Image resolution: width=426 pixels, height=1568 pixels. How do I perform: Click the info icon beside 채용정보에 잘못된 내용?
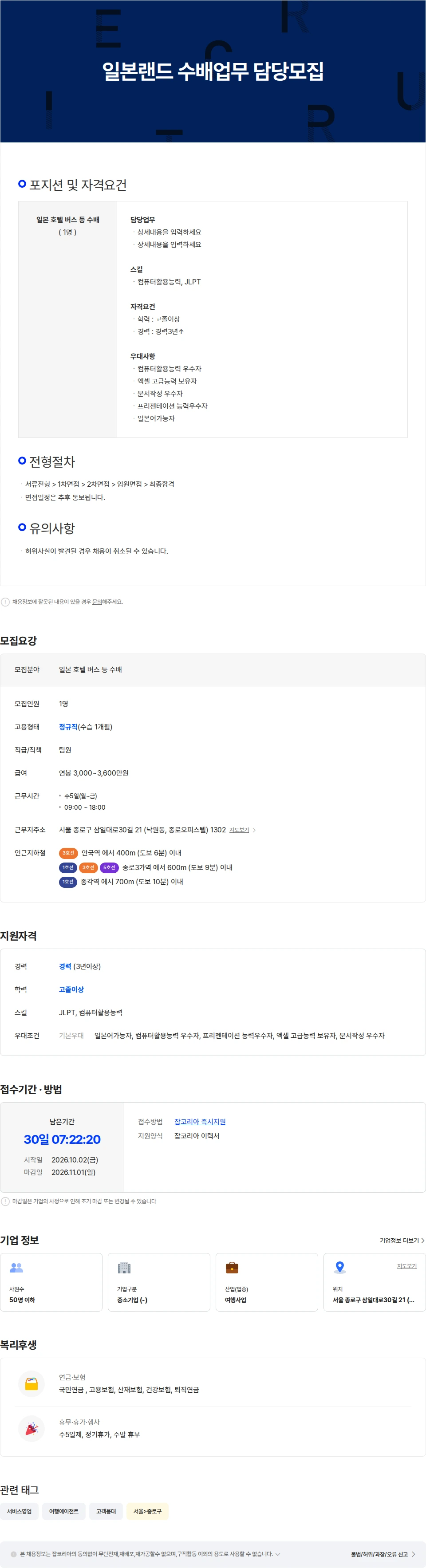5,602
